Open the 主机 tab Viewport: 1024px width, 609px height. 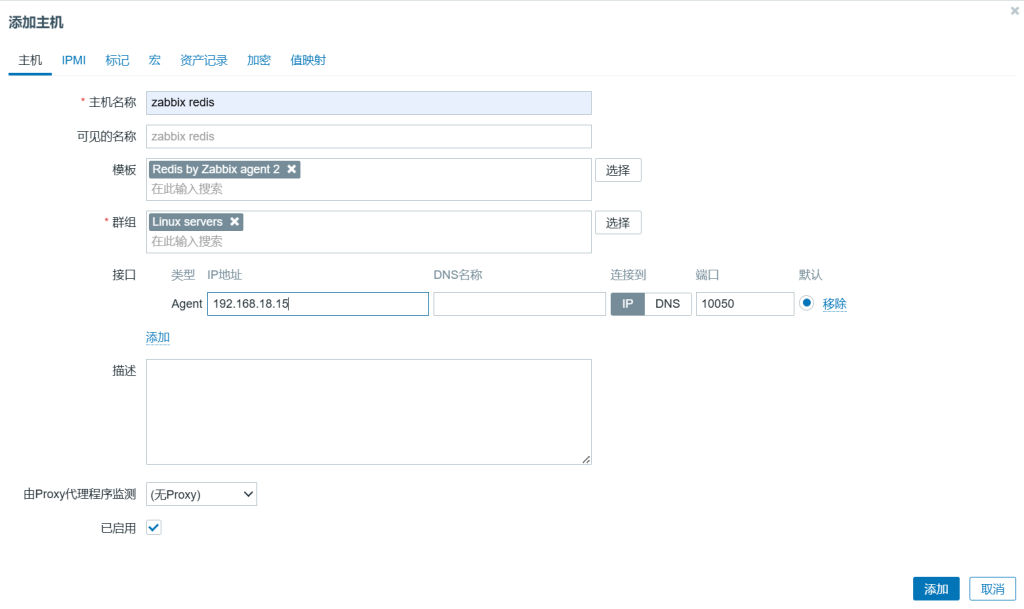click(30, 61)
